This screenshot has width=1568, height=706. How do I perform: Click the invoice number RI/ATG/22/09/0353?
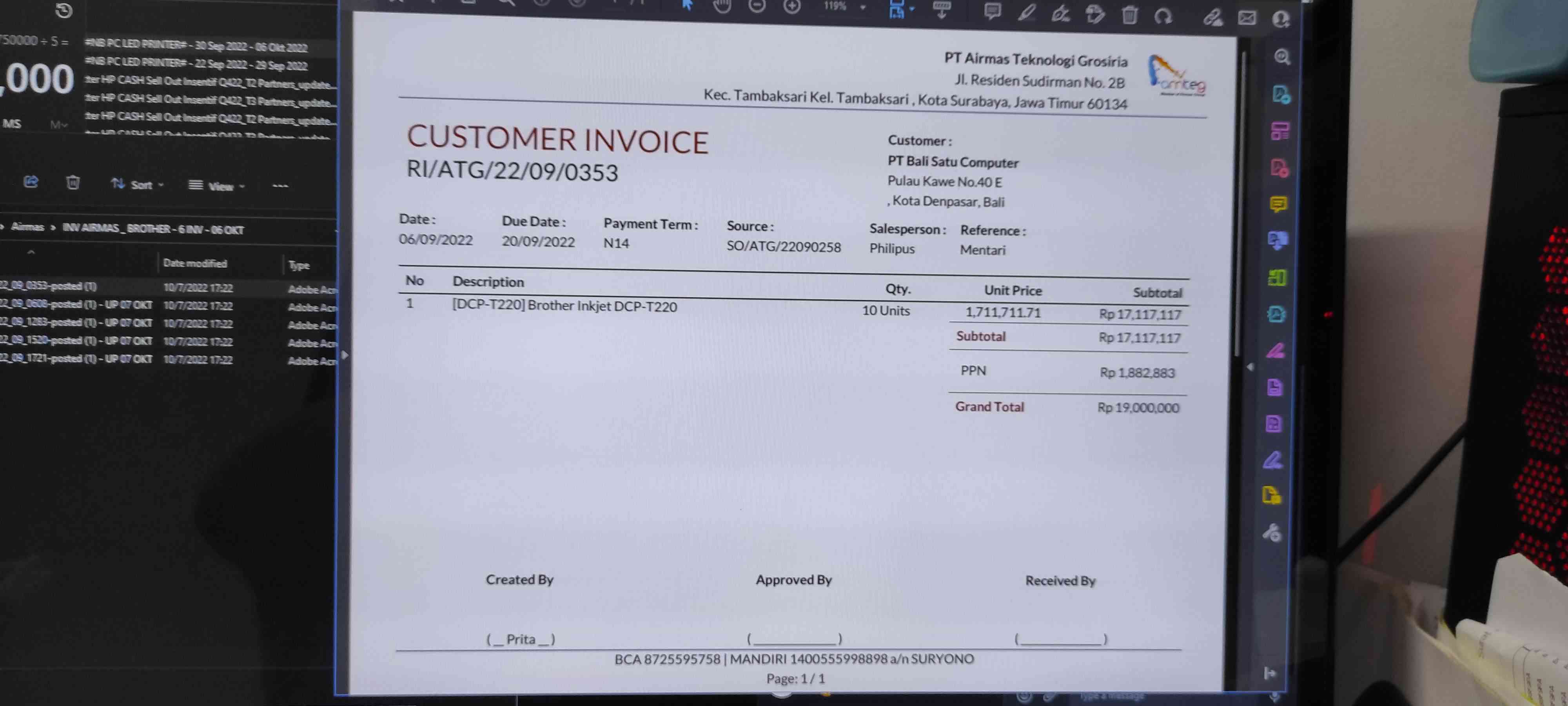point(512,171)
